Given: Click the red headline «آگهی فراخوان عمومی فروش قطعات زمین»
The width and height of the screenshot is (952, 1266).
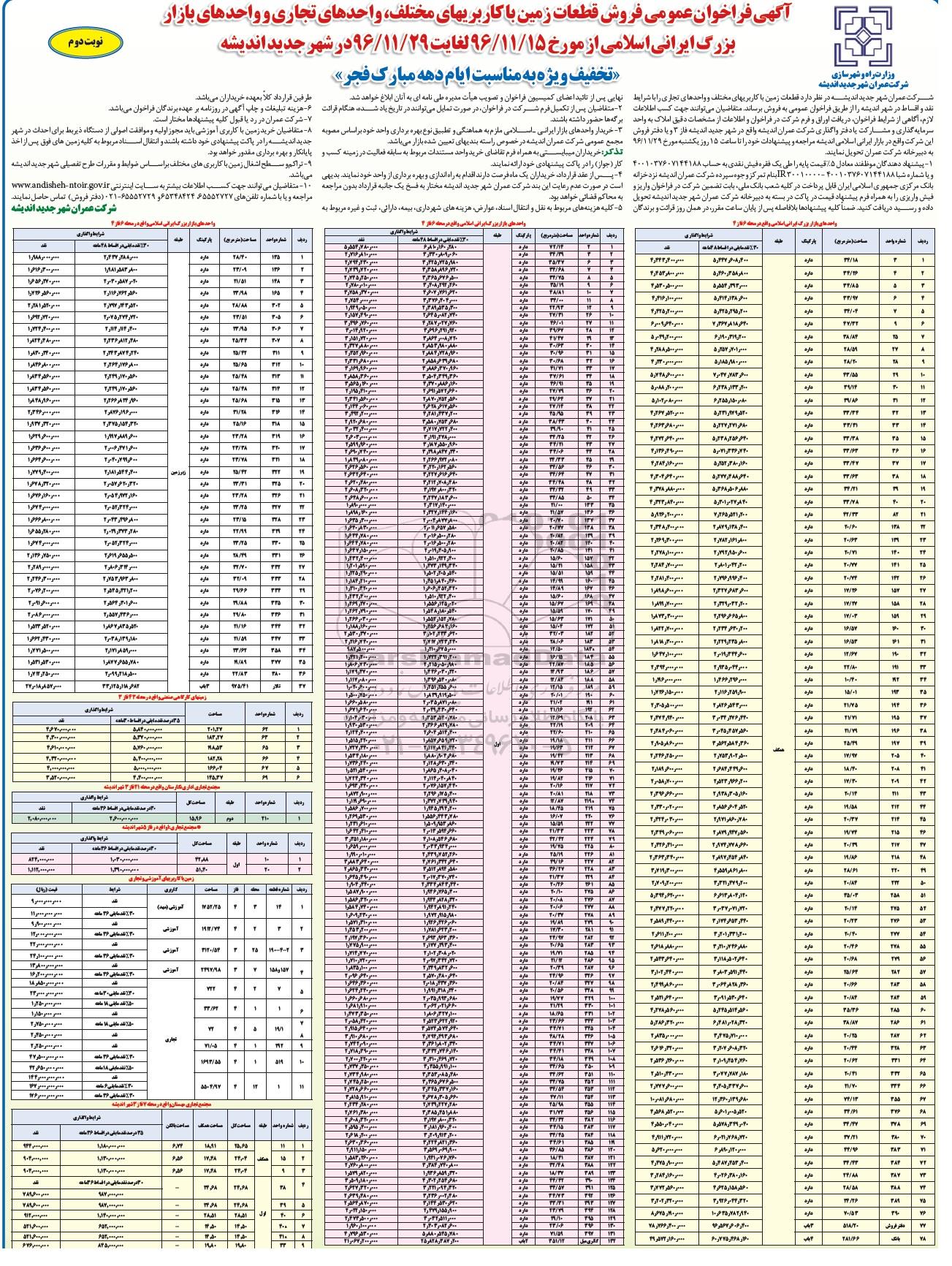Looking at the screenshot, I should (654, 15).
